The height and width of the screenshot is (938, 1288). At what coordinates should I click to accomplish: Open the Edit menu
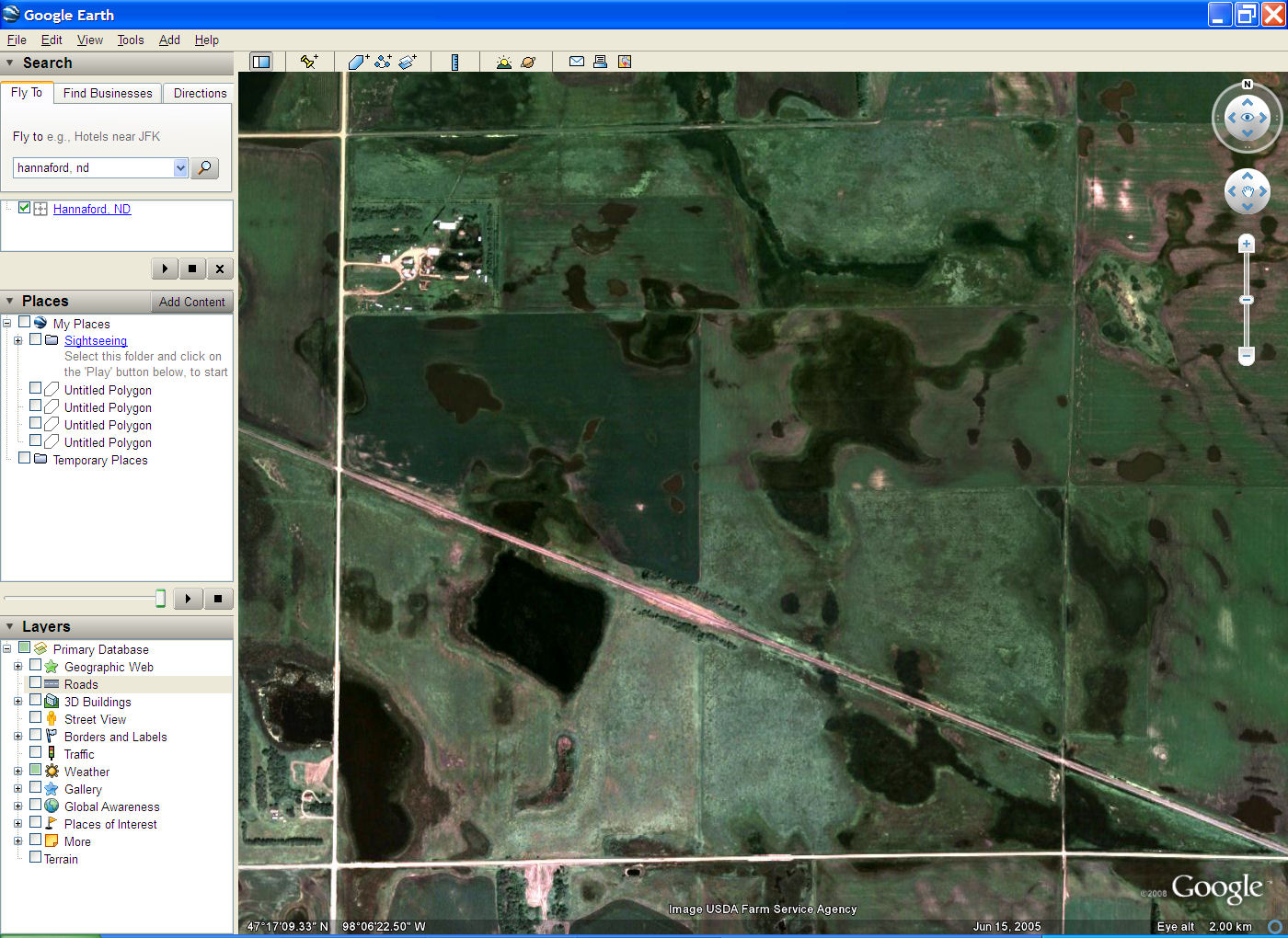pos(52,40)
